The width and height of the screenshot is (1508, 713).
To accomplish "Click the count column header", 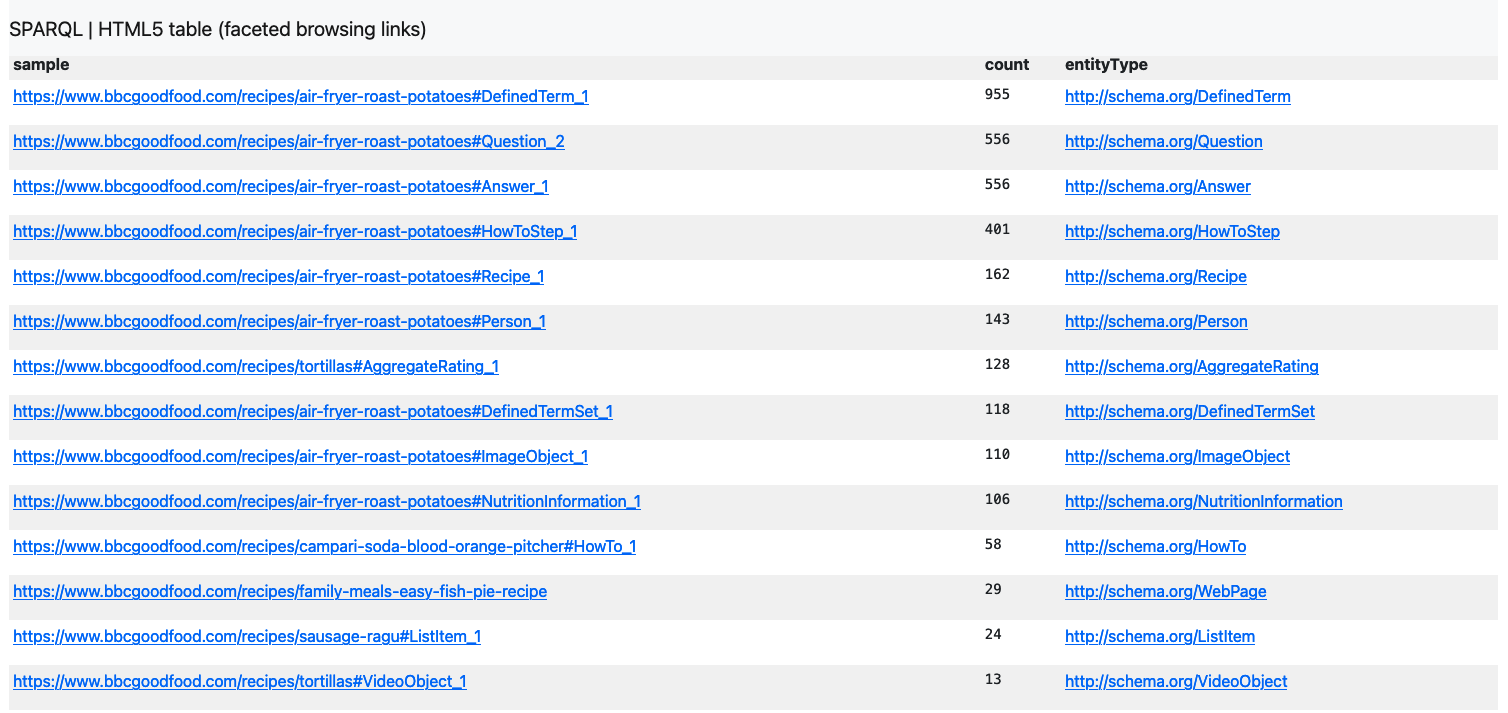I will coord(1006,65).
